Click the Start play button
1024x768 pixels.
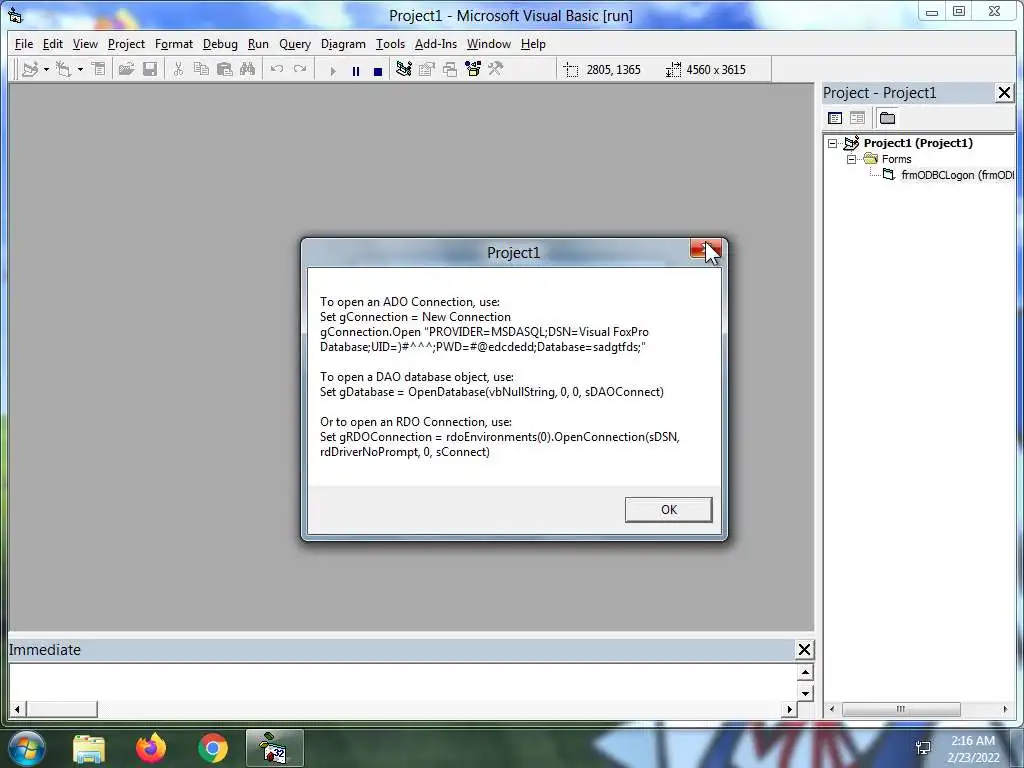tap(332, 71)
